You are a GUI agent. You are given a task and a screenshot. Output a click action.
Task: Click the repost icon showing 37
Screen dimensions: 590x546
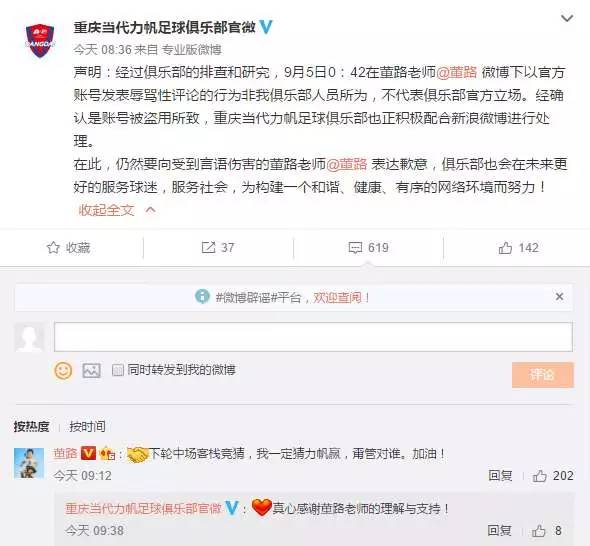(x=208, y=248)
